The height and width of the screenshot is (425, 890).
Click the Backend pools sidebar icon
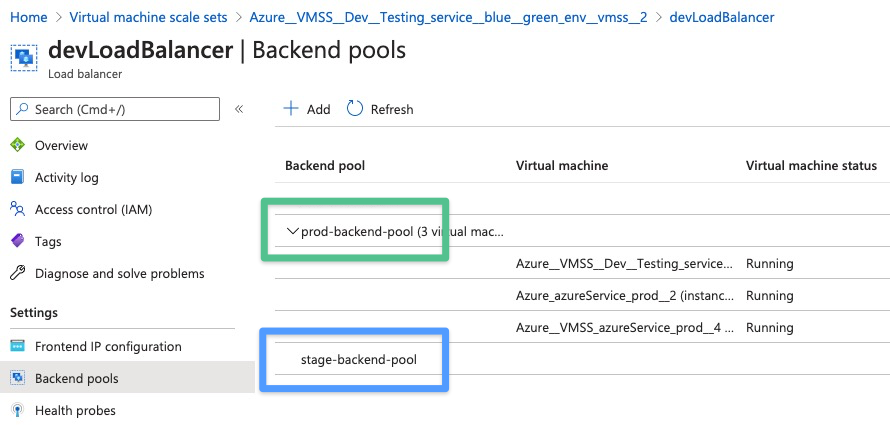[18, 377]
